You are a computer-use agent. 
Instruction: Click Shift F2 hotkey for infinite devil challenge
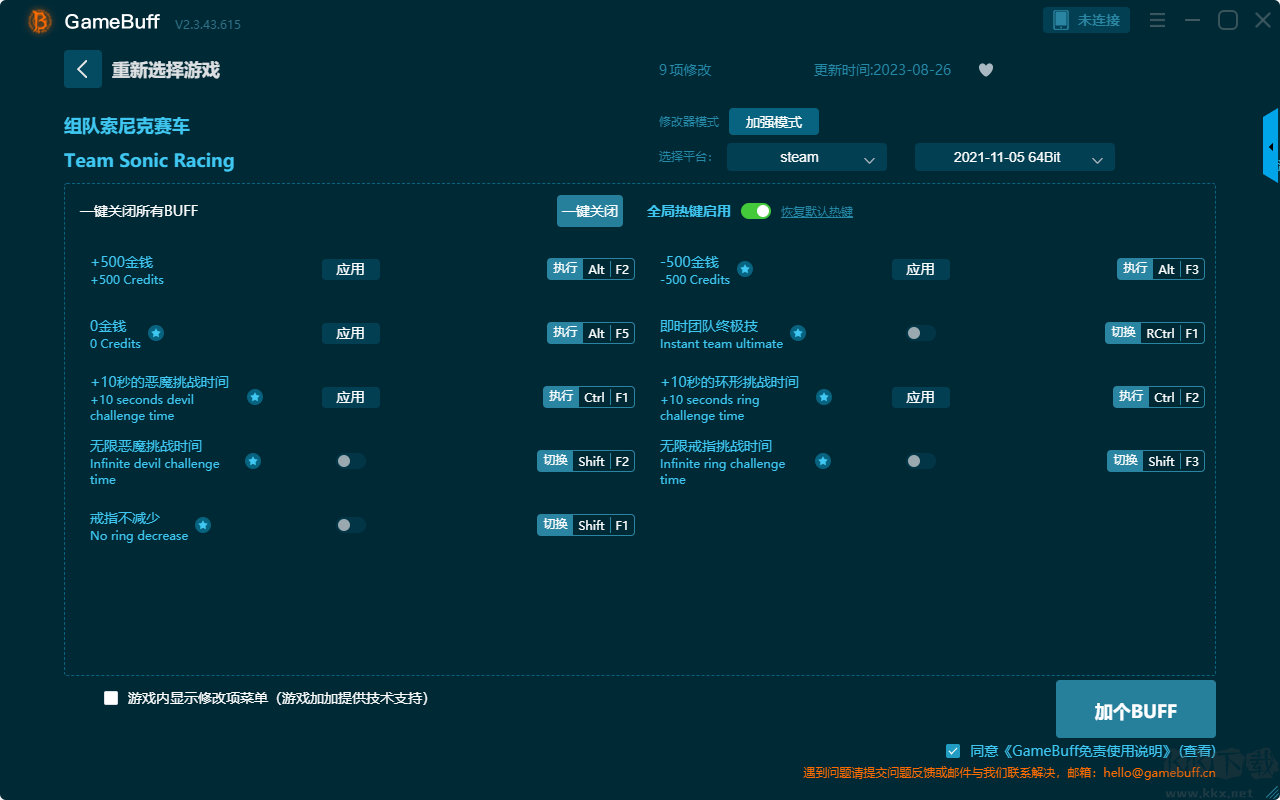pos(586,461)
